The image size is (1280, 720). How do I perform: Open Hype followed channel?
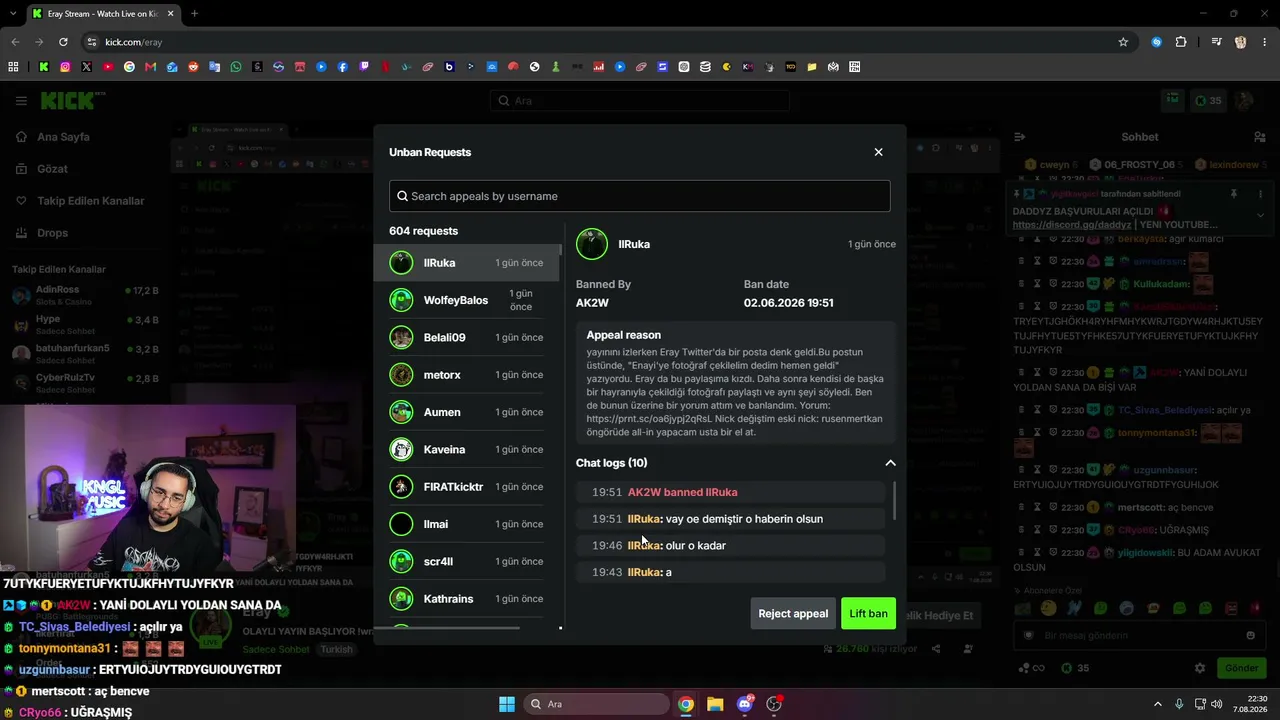[x=85, y=324]
